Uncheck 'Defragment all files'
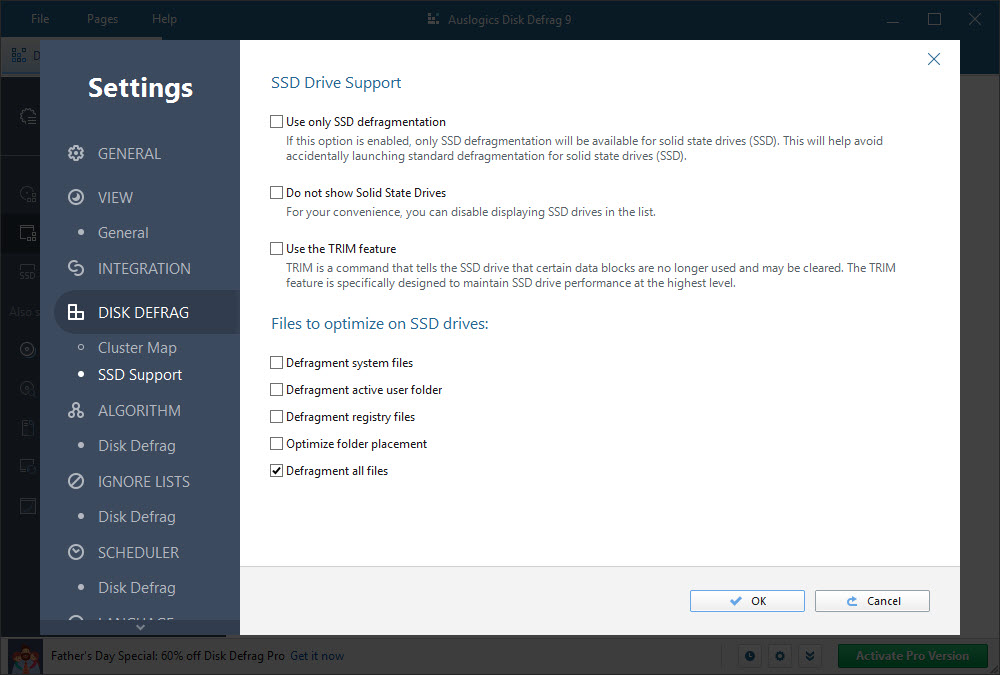This screenshot has height=675, width=1000. point(276,470)
